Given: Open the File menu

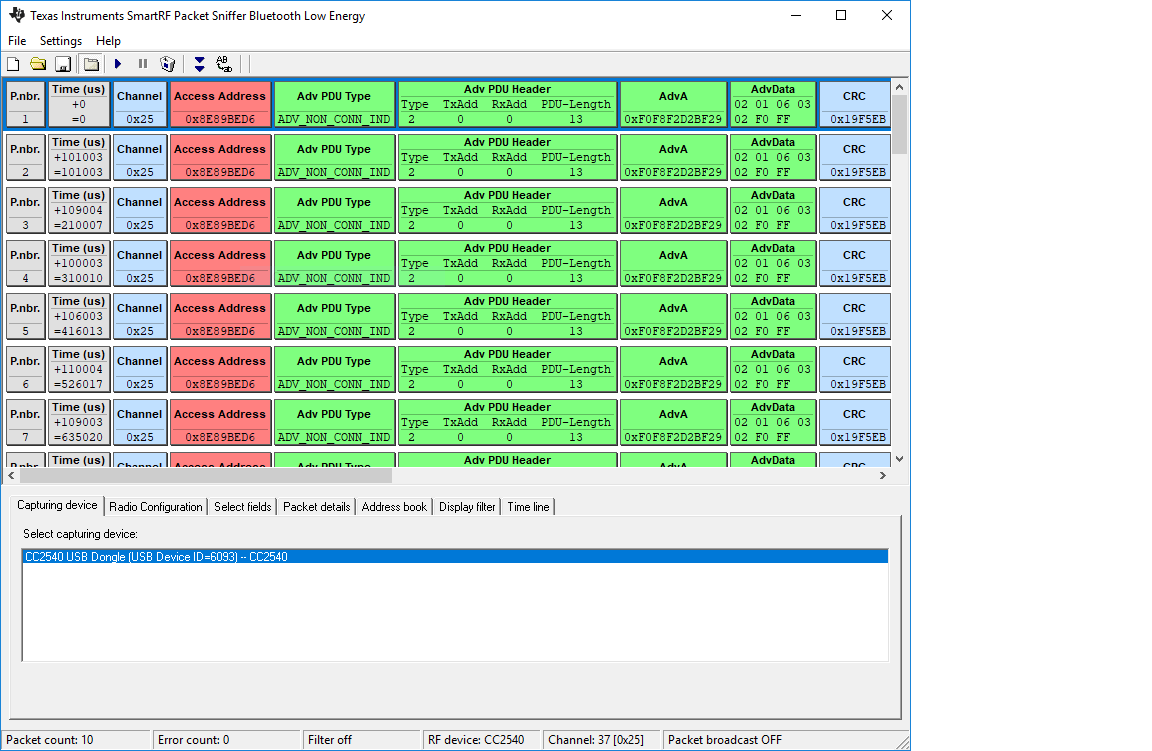Looking at the screenshot, I should click(17, 40).
